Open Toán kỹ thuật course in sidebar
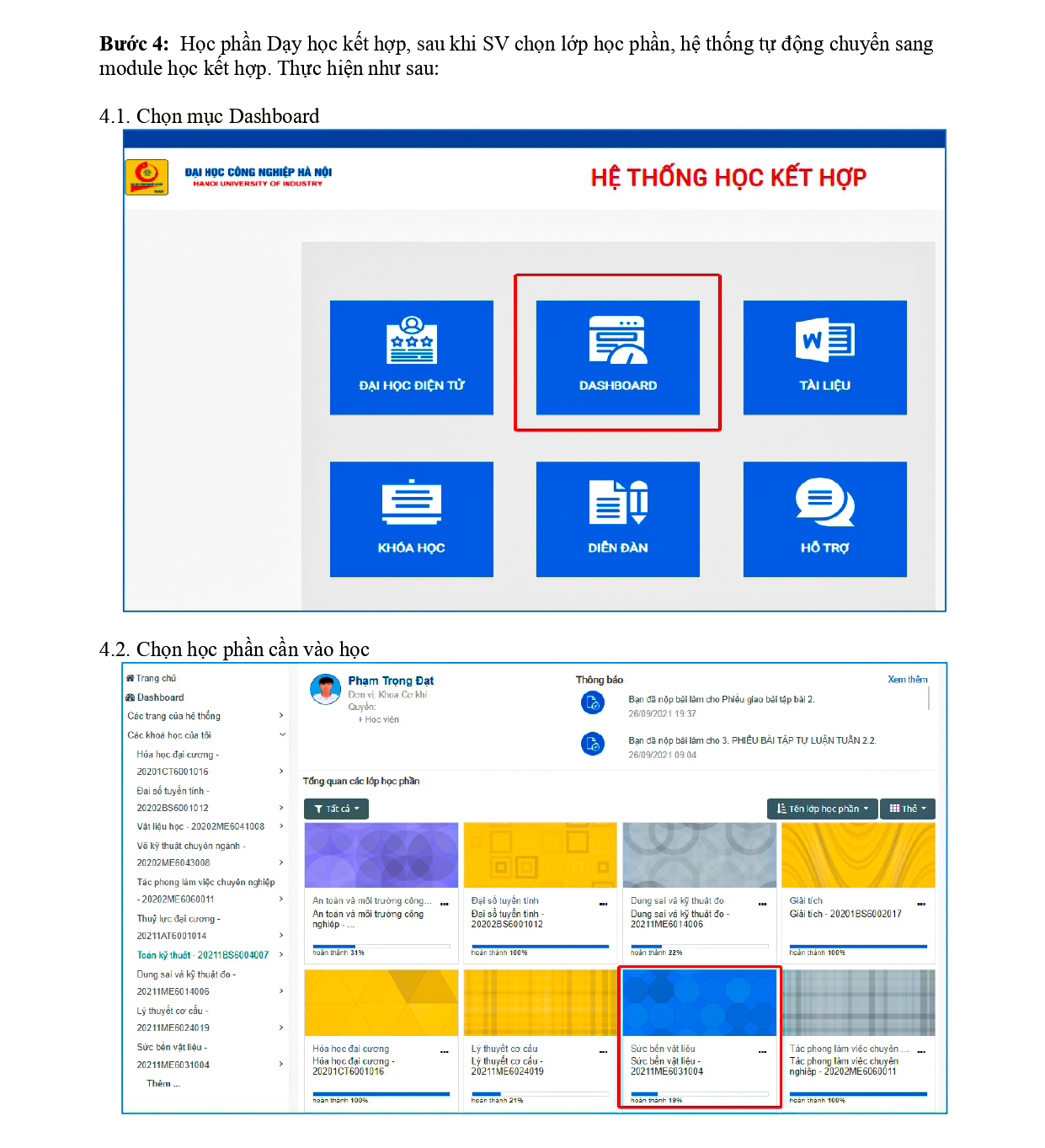Screen dimensions: 1045x1148 (x=202, y=955)
